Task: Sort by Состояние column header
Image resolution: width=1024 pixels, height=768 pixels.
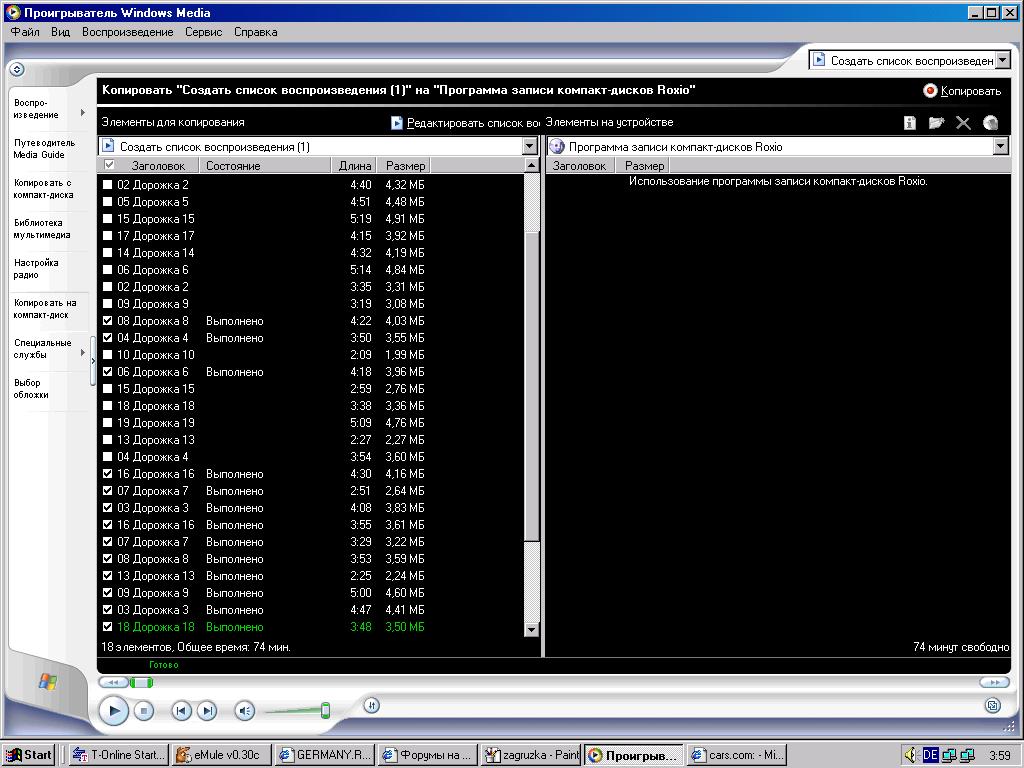Action: click(x=265, y=166)
